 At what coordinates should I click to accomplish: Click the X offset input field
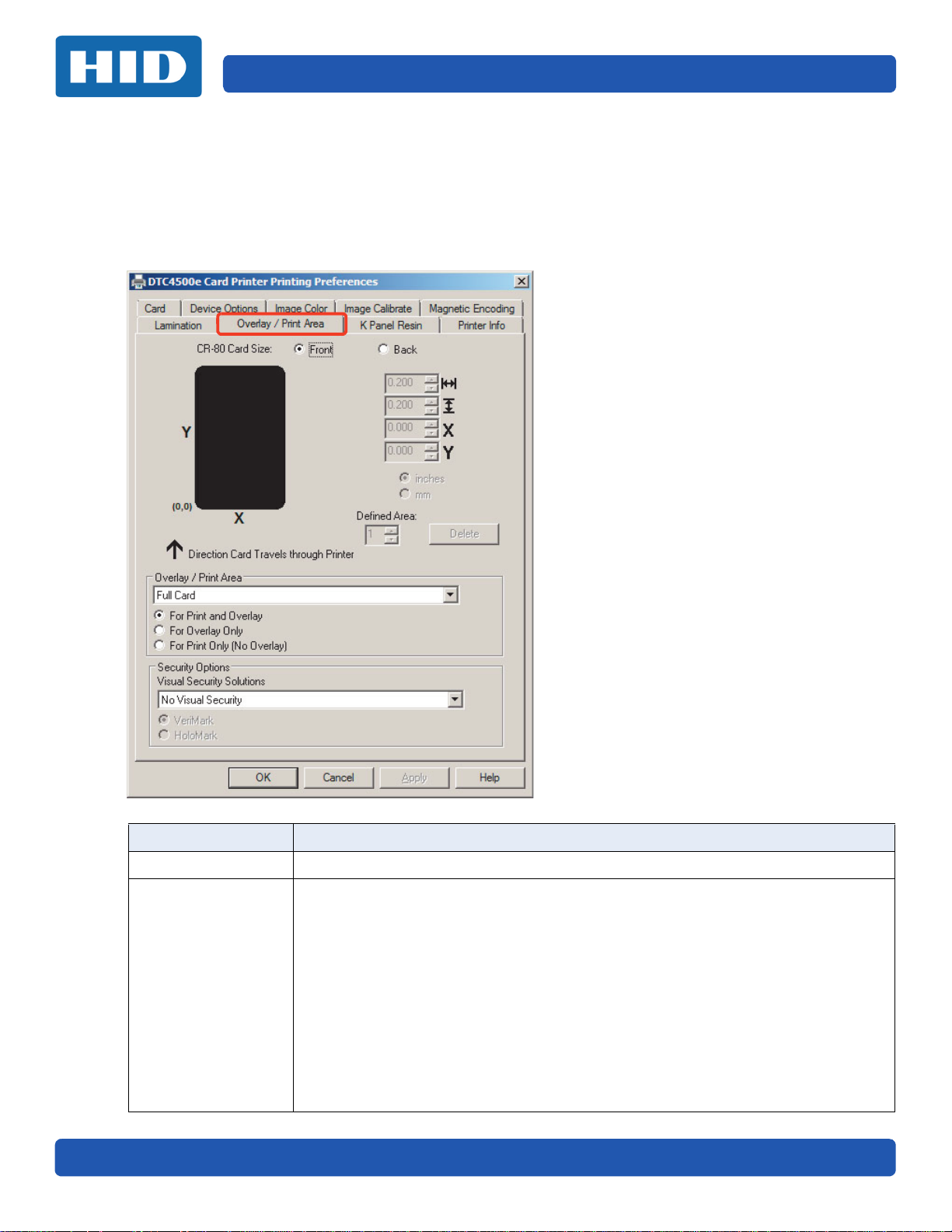tap(404, 428)
